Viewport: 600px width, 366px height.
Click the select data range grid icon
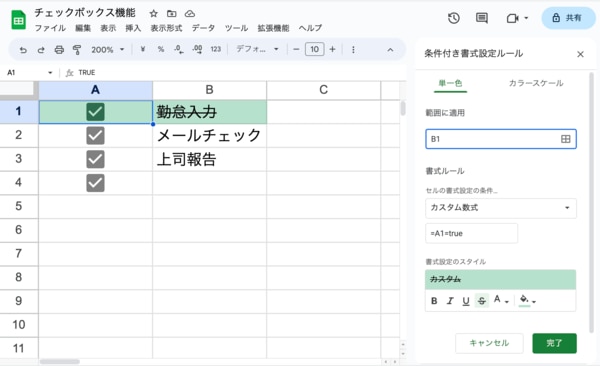pyautogui.click(x=566, y=139)
